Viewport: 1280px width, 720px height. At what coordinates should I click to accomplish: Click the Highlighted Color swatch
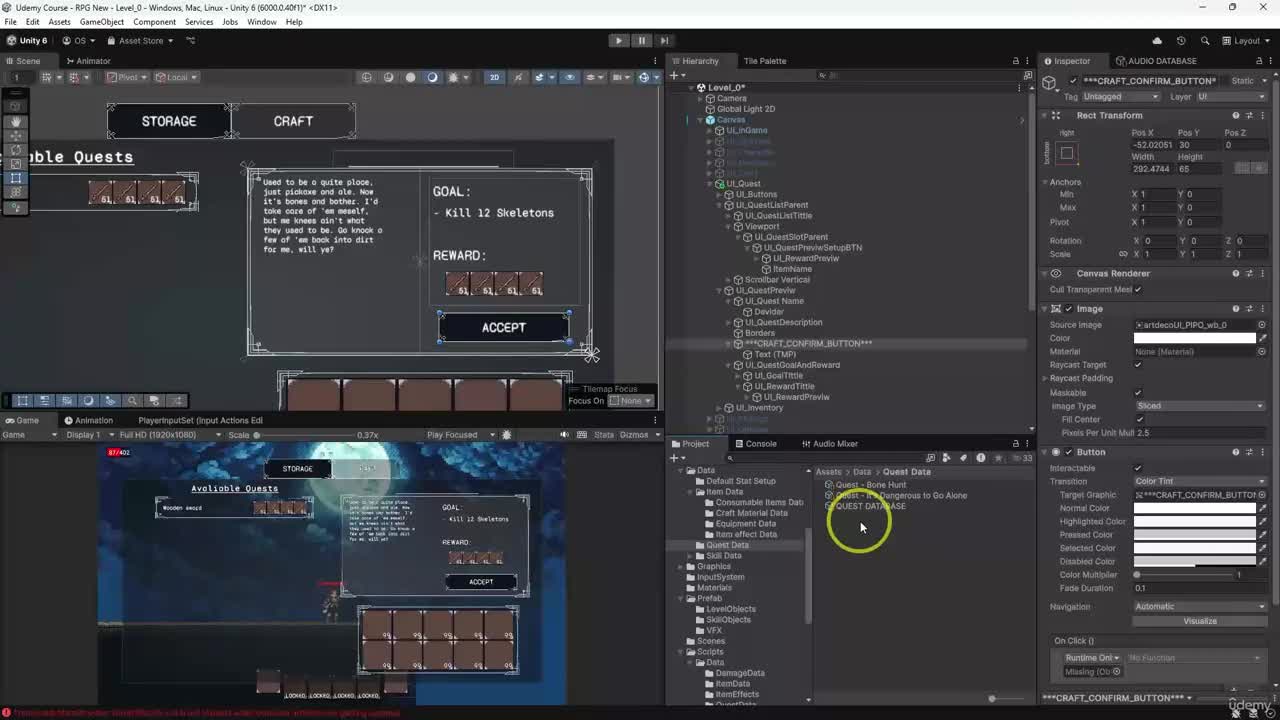(1194, 521)
